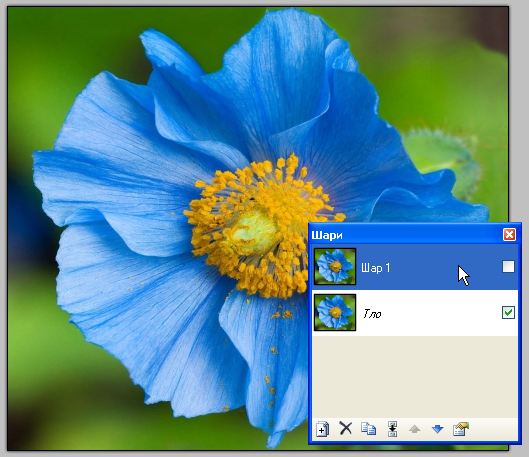Merge layer down icon in Шари panel
The image size is (529, 457).
click(392, 429)
